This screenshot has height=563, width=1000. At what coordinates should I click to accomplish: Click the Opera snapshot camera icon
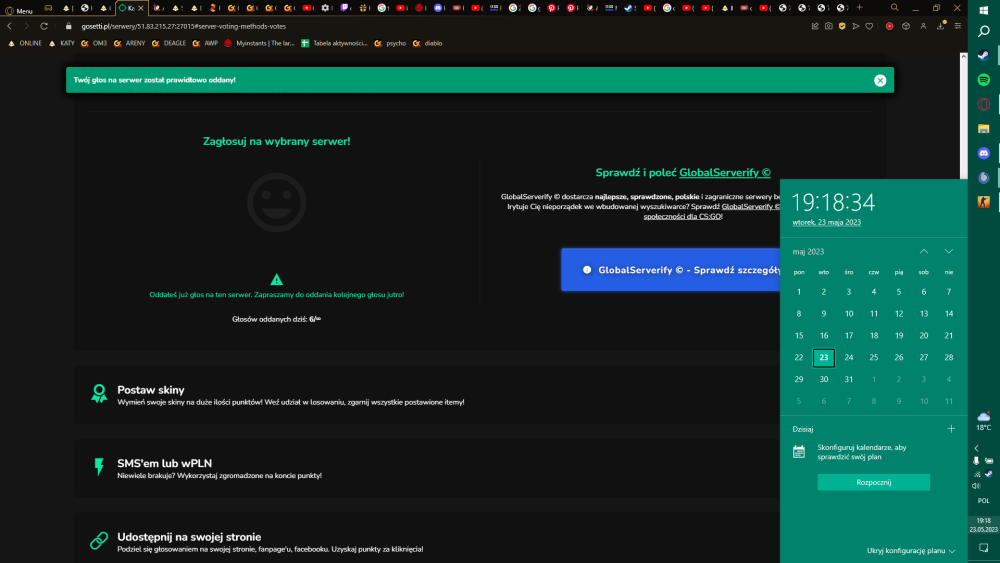pos(828,26)
